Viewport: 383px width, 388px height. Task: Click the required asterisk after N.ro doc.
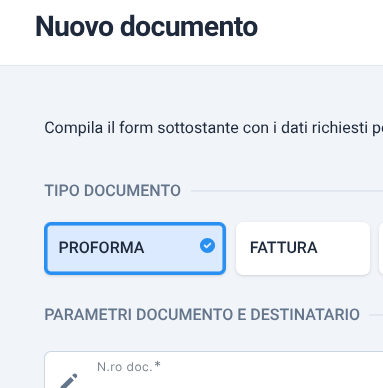158,365
